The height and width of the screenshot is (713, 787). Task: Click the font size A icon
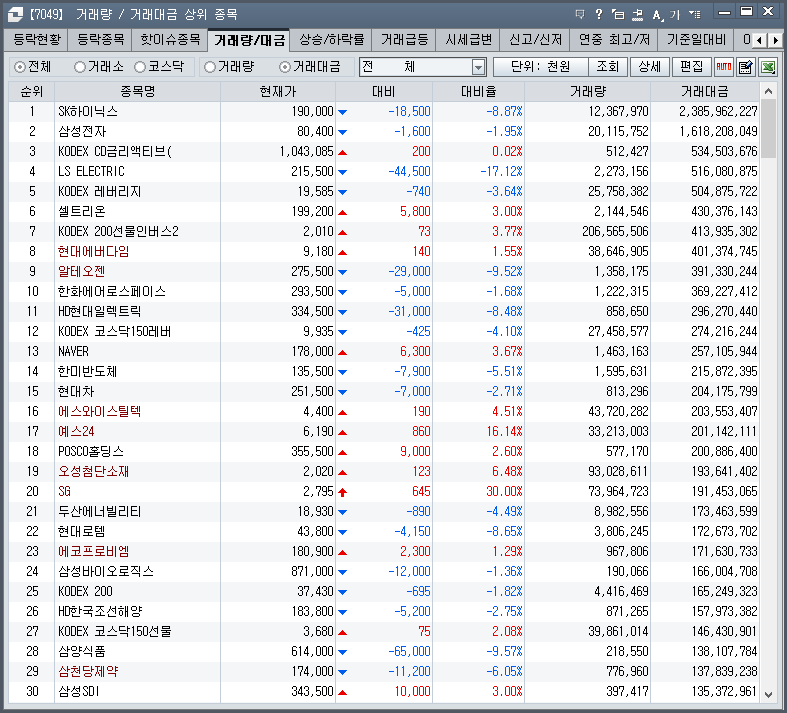point(657,15)
